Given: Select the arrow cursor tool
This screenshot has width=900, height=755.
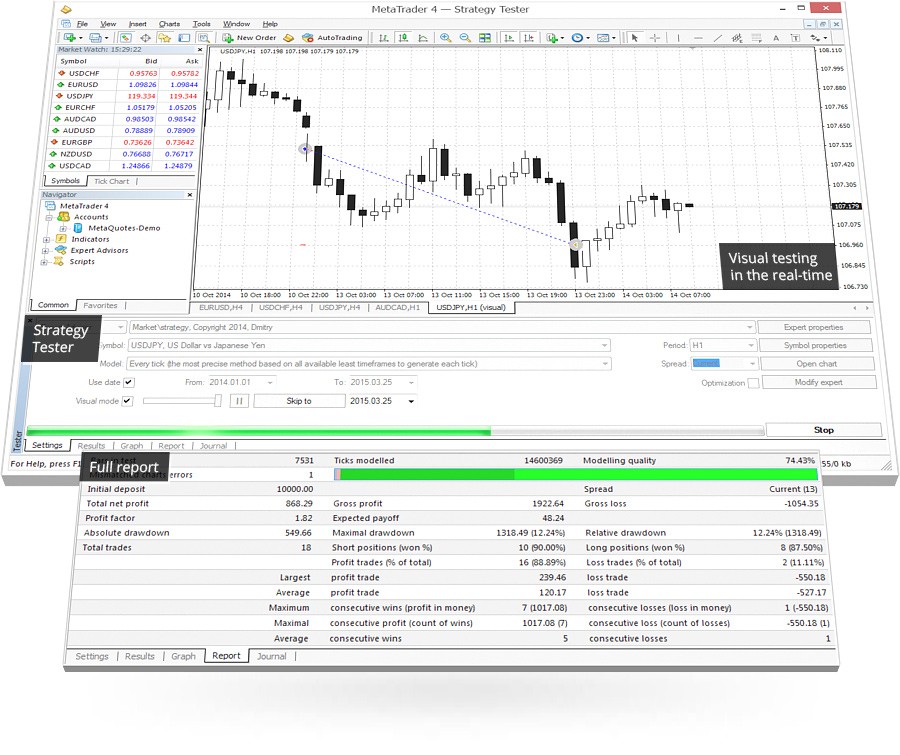Looking at the screenshot, I should click(634, 38).
